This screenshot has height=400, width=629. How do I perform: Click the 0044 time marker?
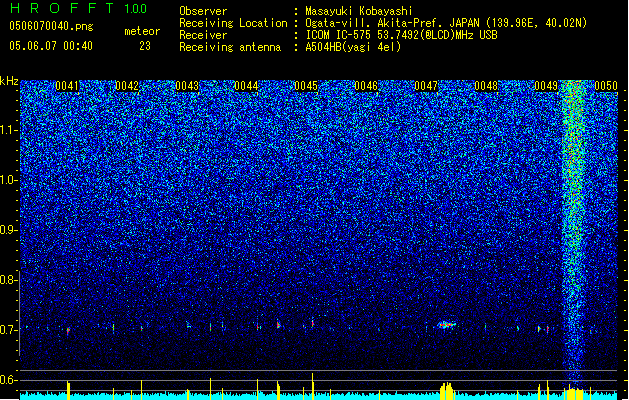246,86
